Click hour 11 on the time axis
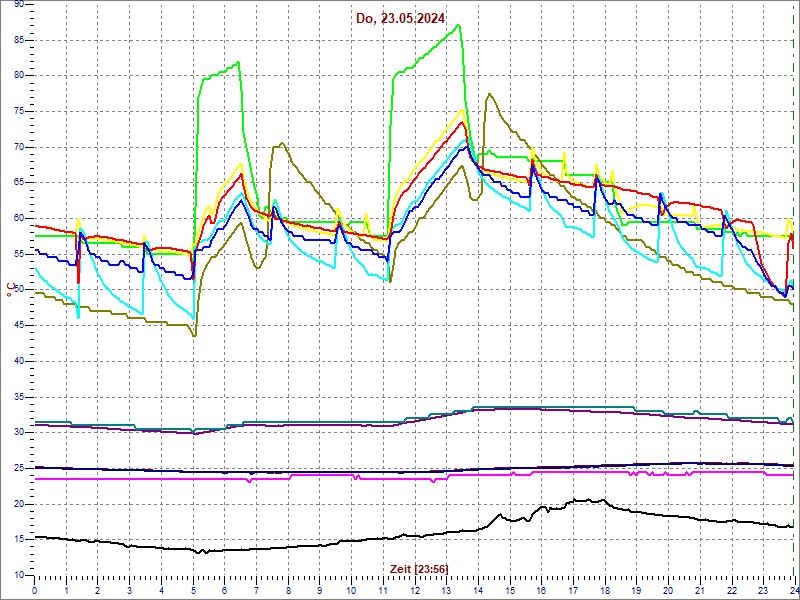The height and width of the screenshot is (600, 800). (x=382, y=590)
